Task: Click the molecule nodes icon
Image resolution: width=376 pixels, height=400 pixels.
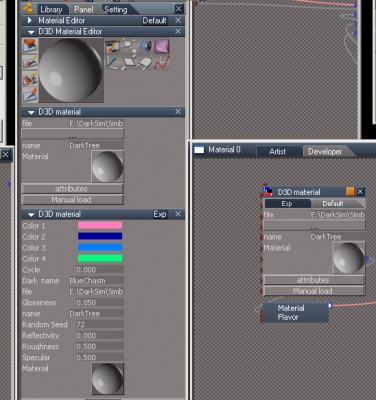Action: click(129, 46)
